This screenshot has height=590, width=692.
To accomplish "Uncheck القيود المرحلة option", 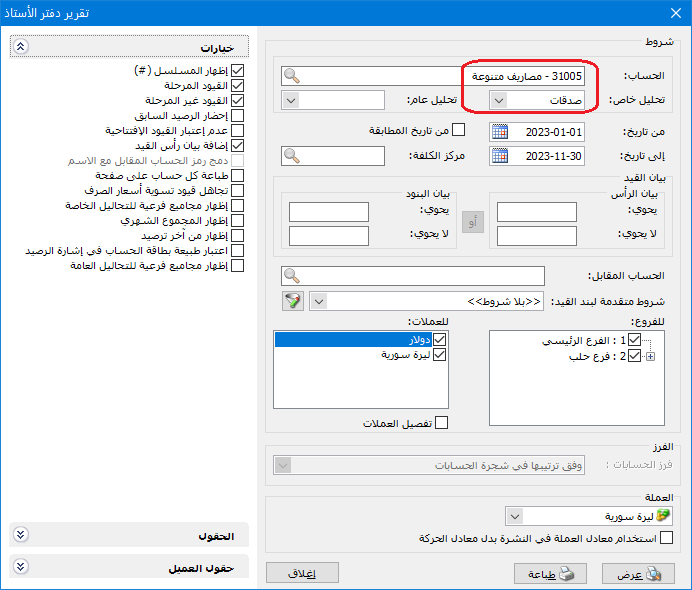I will point(237,86).
